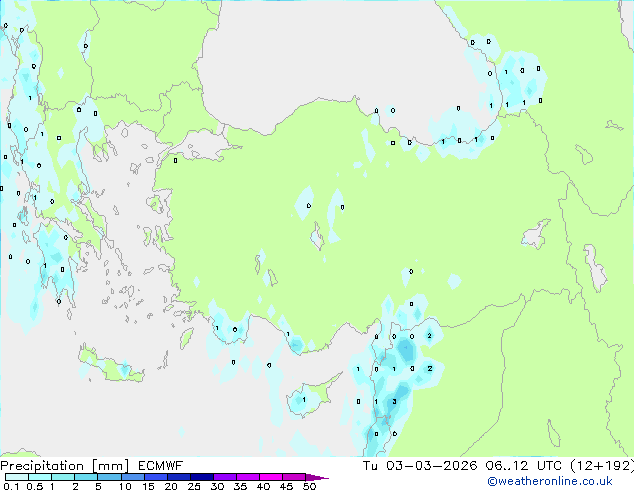This screenshot has height=490, width=634.
Task: Click the '10' legend scale label
Action: 125,486
